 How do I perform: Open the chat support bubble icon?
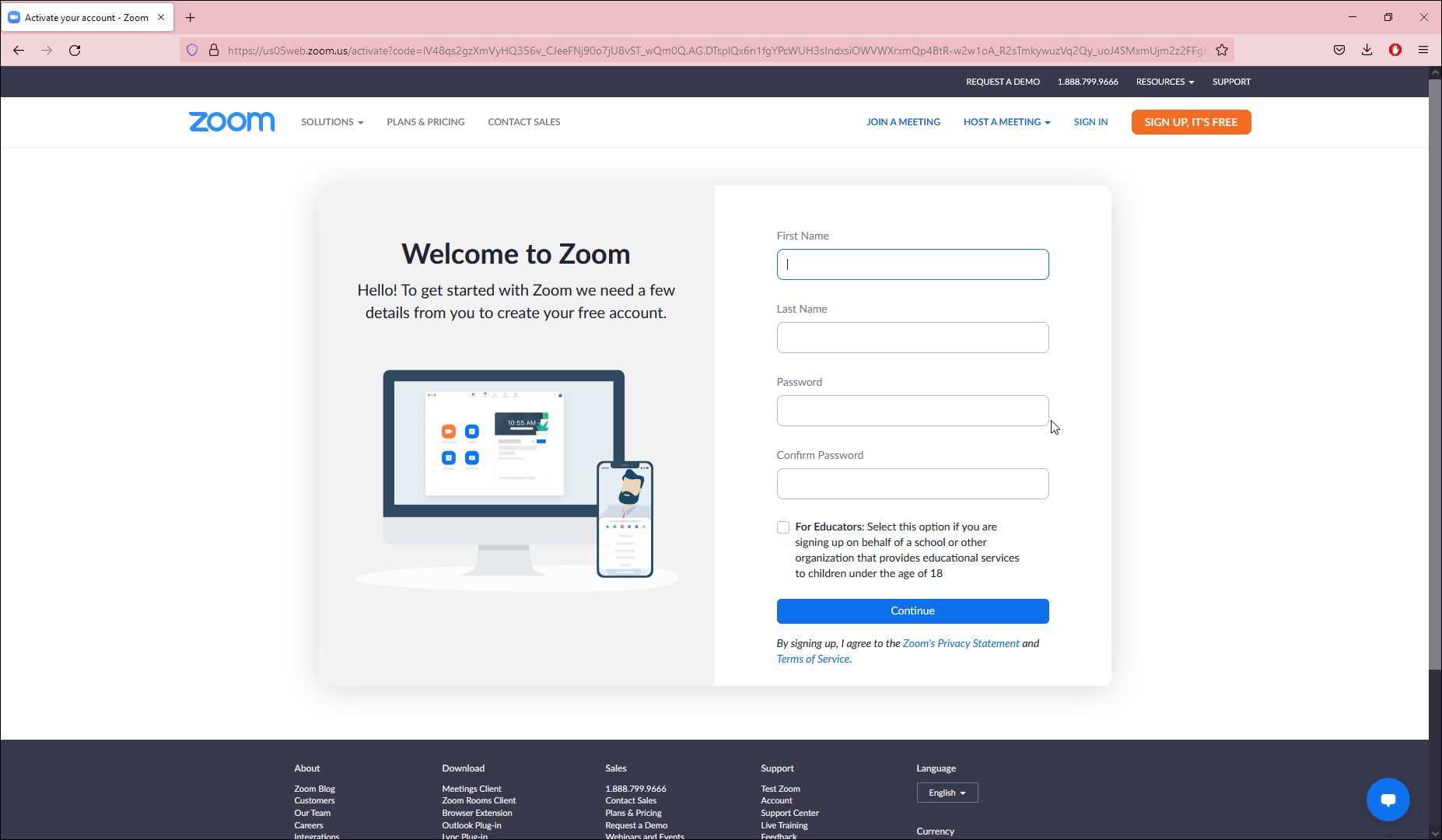click(x=1388, y=799)
